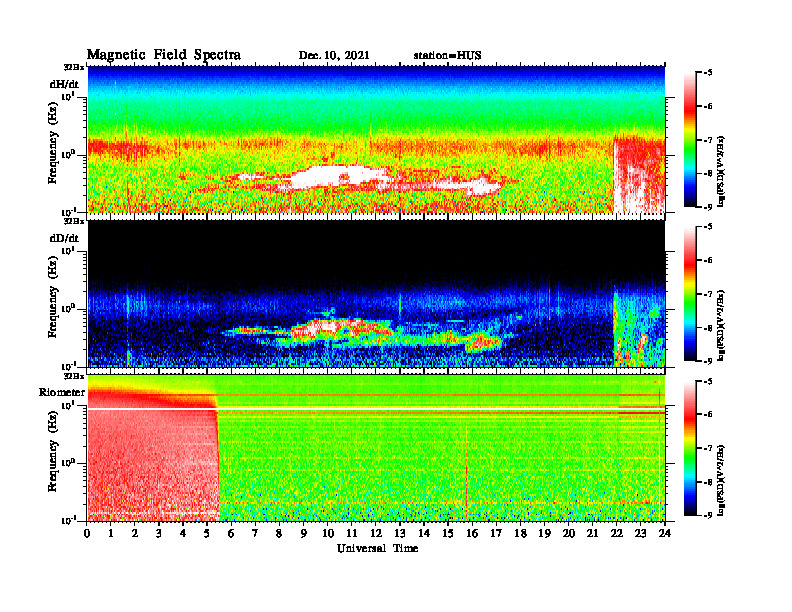Screen dimensions: 792x612
Task: Click hour 22 on Universal Time axis
Action: [616, 533]
